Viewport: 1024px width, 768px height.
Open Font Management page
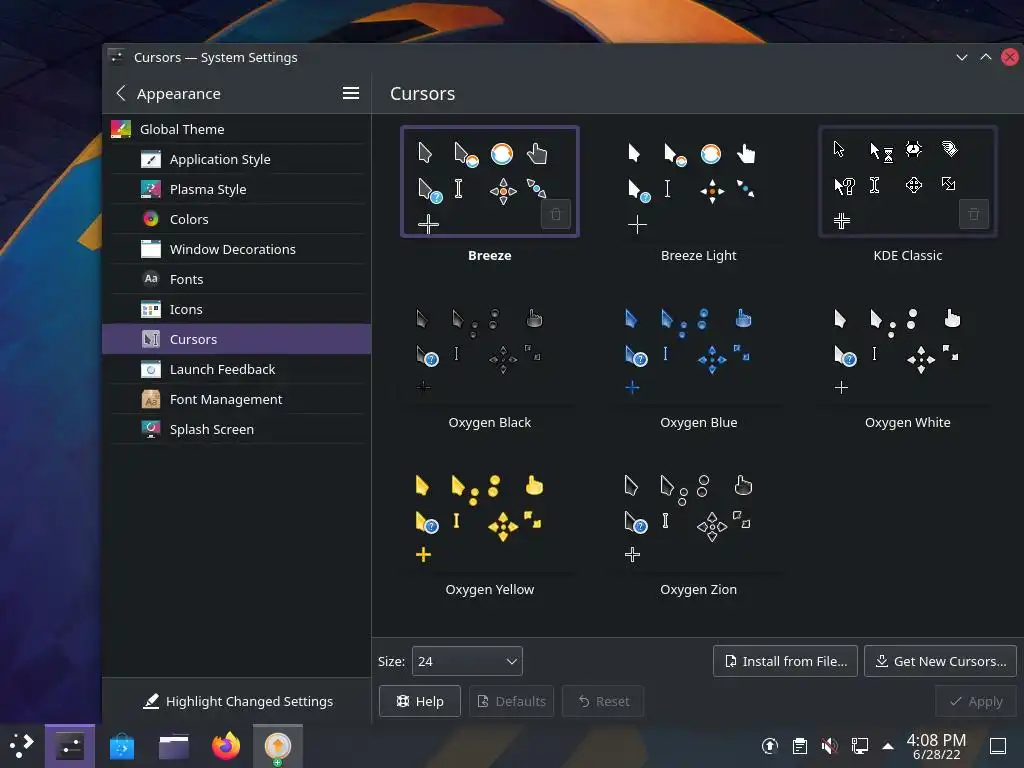pos(236,399)
